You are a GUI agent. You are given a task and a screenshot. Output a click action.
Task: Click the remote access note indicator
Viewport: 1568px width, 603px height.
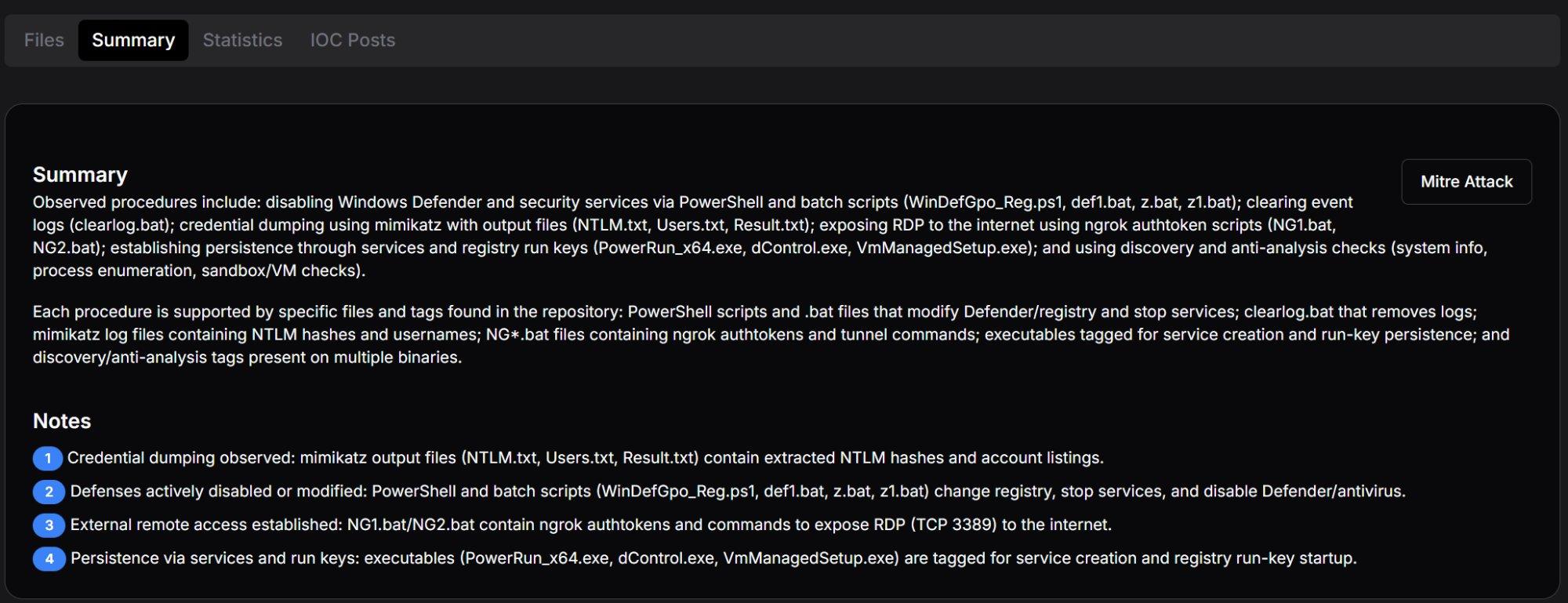click(49, 525)
